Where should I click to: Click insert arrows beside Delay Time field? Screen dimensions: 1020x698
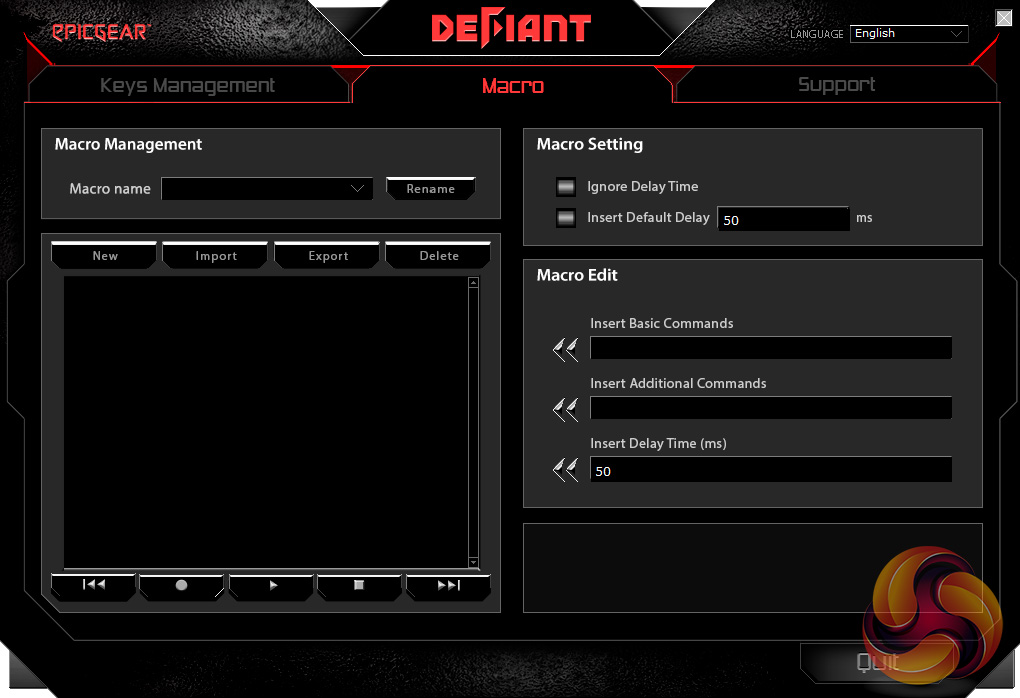coord(565,469)
